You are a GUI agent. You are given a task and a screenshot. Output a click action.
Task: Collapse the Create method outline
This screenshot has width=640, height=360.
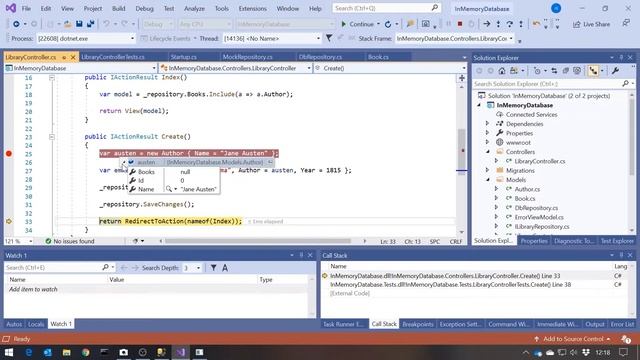52,137
